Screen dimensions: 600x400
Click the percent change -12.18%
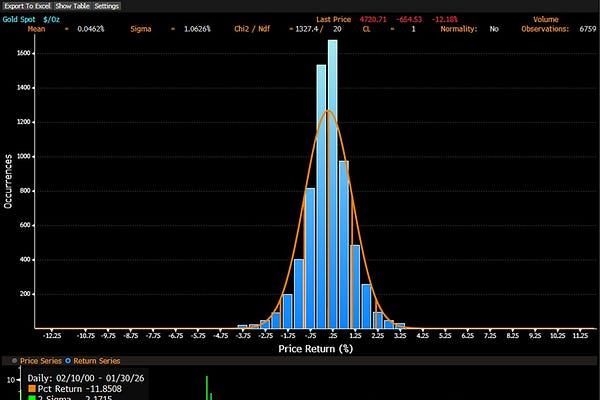coord(445,19)
